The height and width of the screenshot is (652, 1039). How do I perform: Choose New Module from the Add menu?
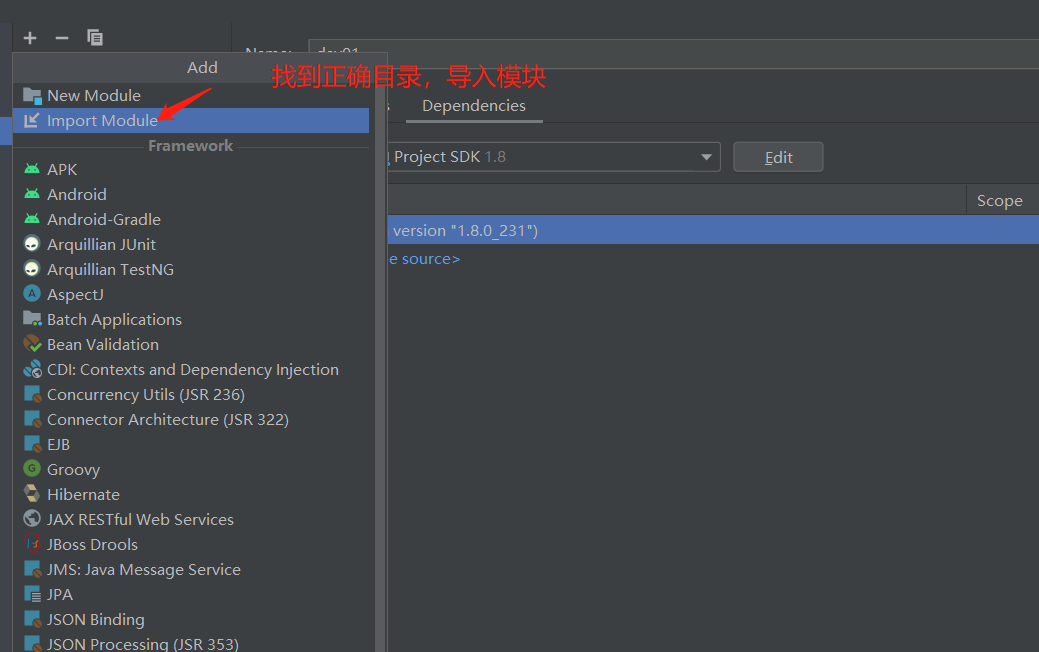[x=92, y=95]
